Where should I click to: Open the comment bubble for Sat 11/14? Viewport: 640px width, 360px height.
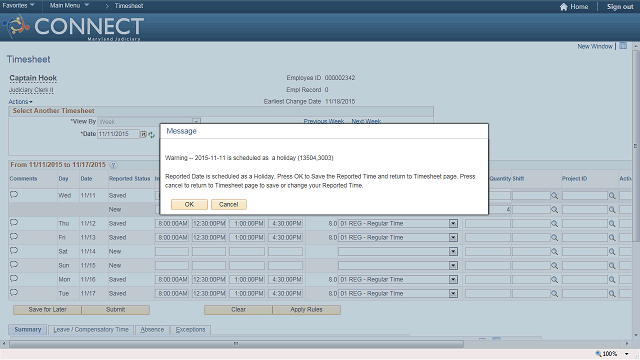tap(14, 250)
